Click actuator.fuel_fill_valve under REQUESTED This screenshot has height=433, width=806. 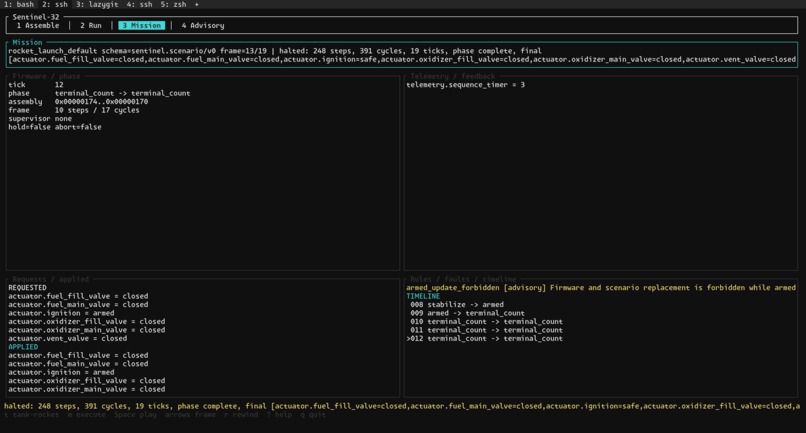point(78,296)
